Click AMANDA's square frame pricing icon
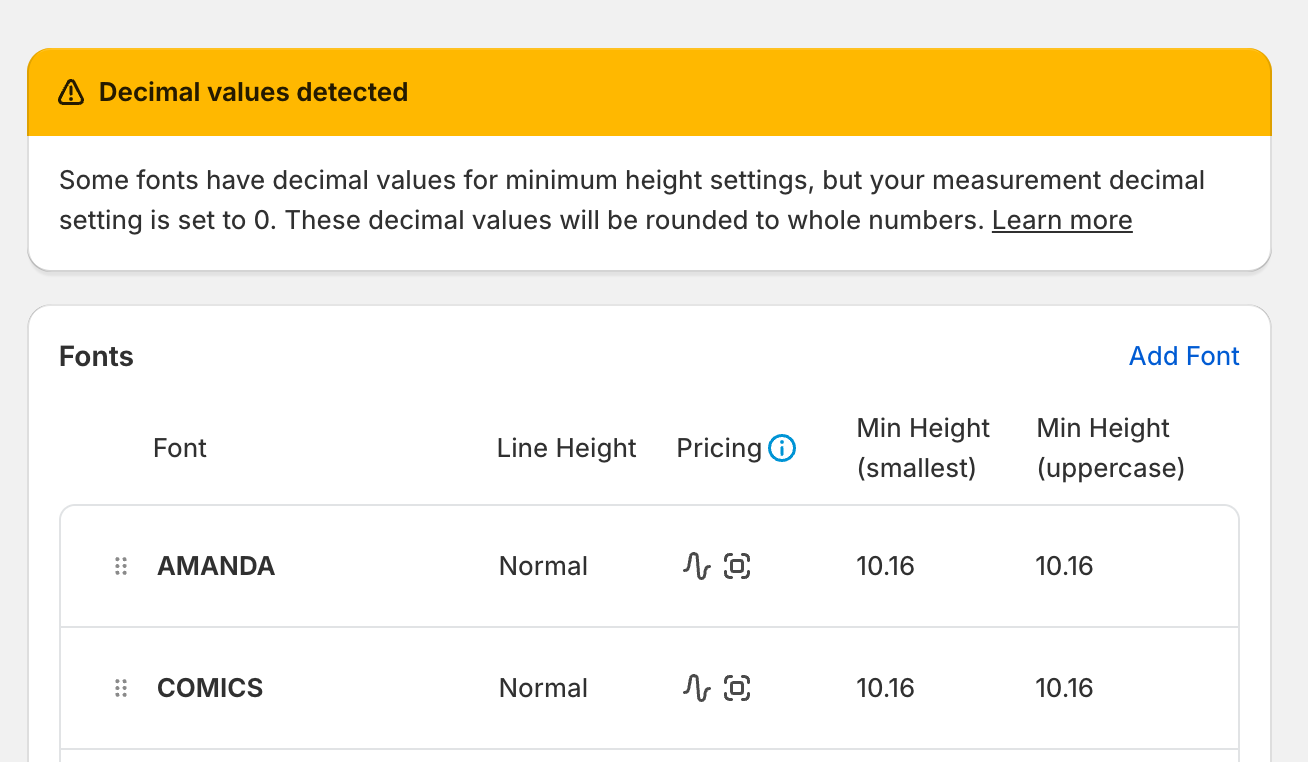The height and width of the screenshot is (762, 1308). coord(737,567)
